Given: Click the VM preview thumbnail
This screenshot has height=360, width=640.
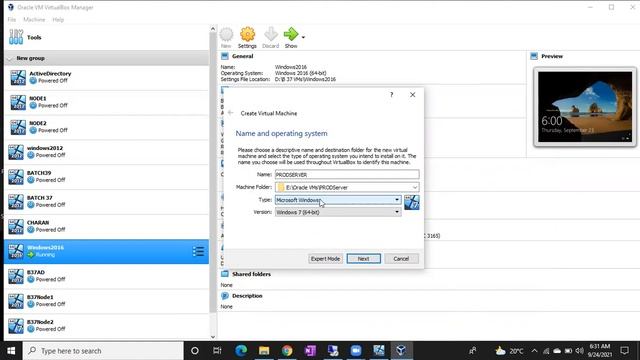Looking at the screenshot, I should tap(585, 107).
